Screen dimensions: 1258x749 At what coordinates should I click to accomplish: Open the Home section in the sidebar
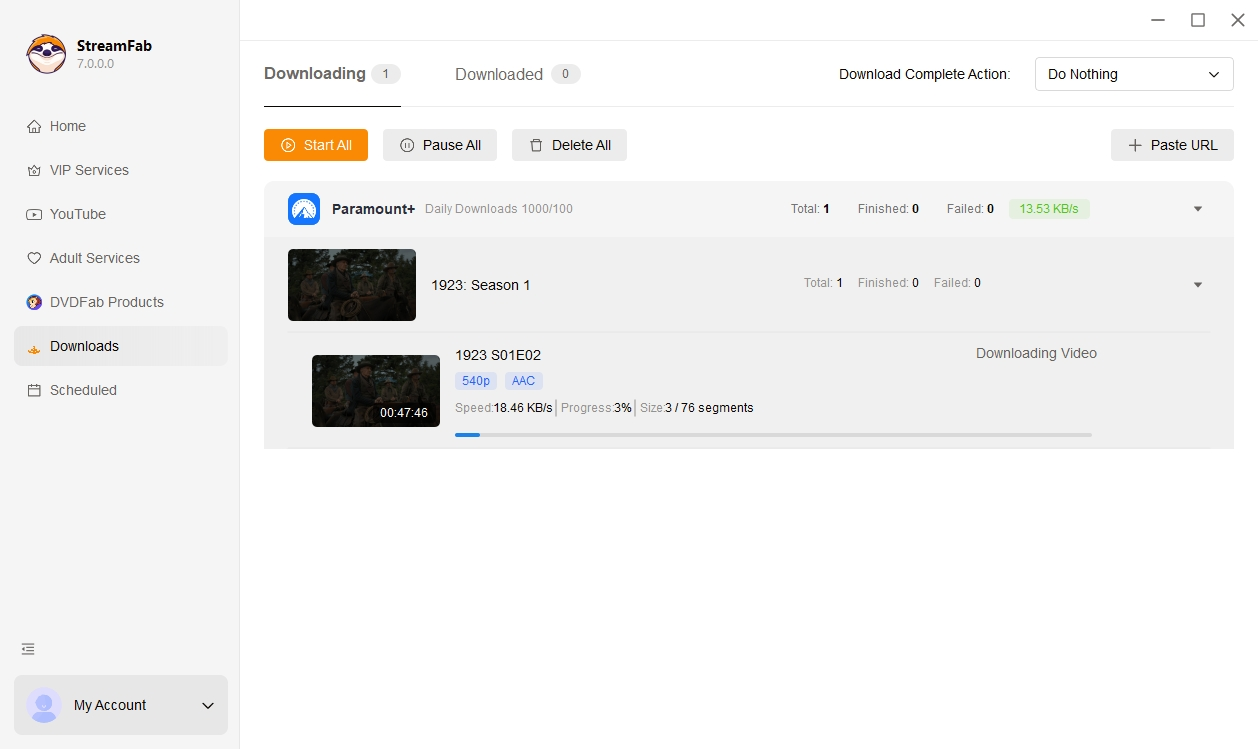pyautogui.click(x=65, y=126)
